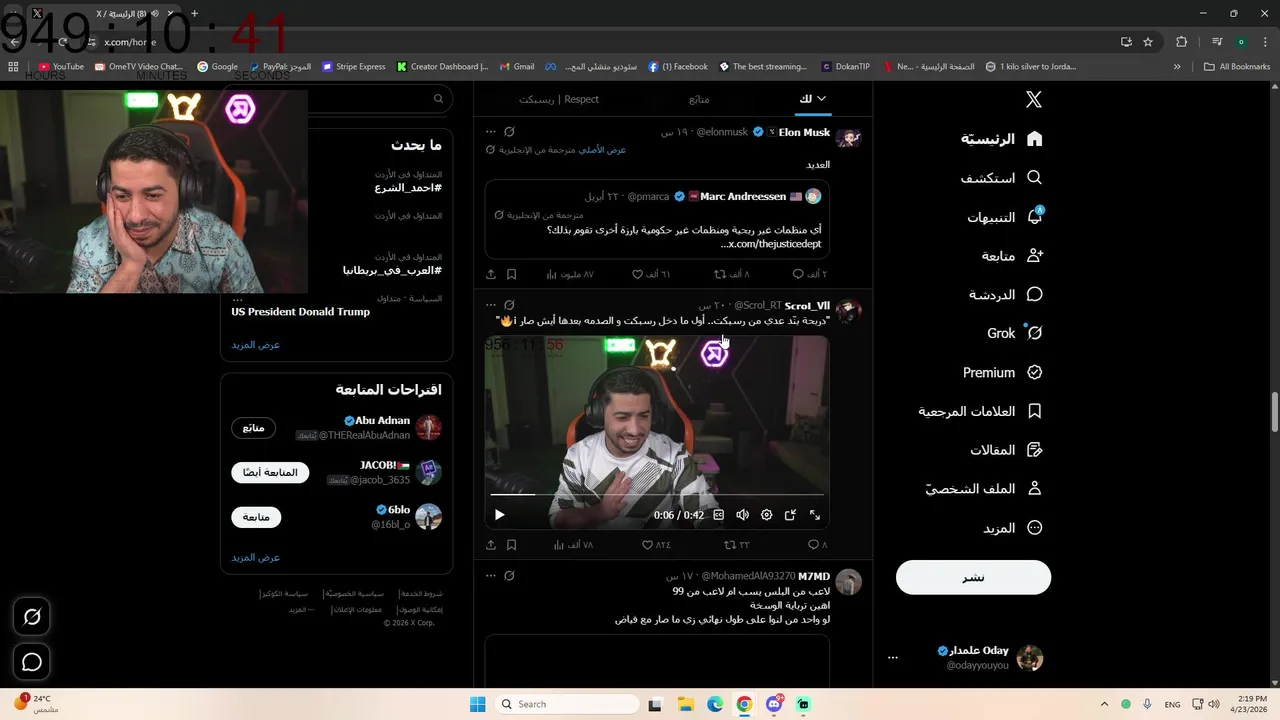Screen dimensions: 1280x720
Task: Open account menu dots beside Oday
Action: [893, 658]
